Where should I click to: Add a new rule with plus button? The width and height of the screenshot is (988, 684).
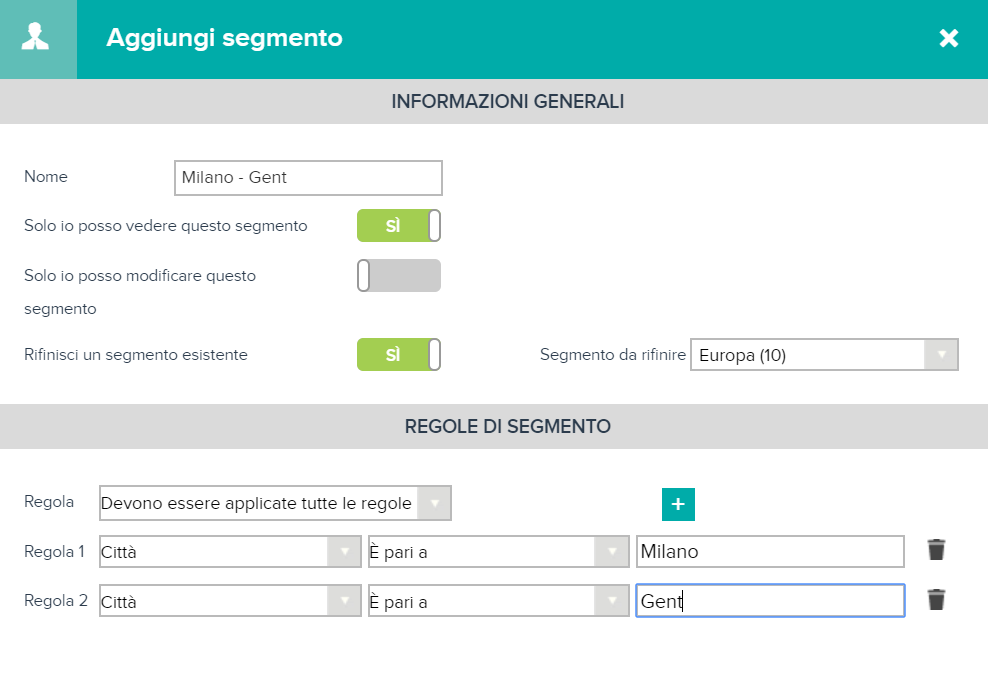[x=678, y=504]
